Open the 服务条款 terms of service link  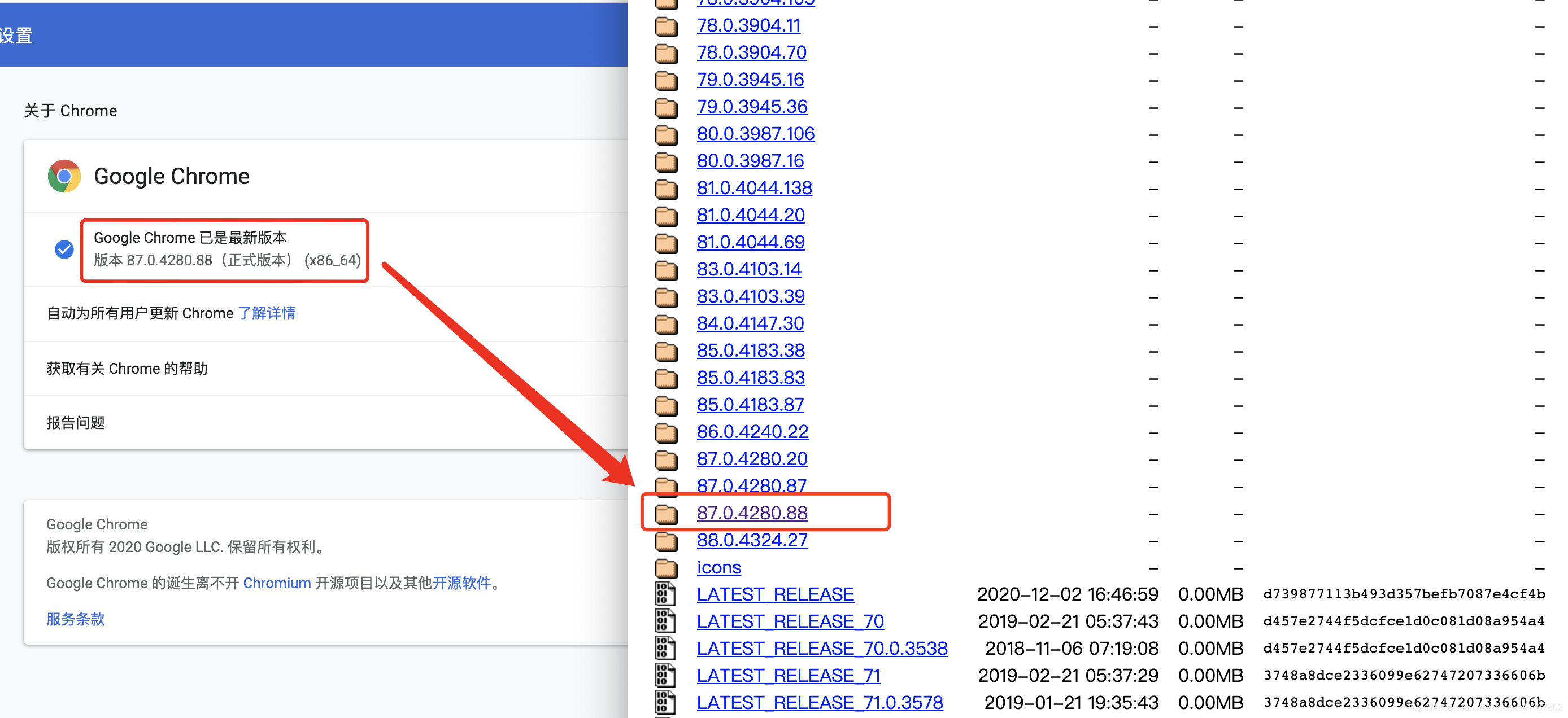76,619
